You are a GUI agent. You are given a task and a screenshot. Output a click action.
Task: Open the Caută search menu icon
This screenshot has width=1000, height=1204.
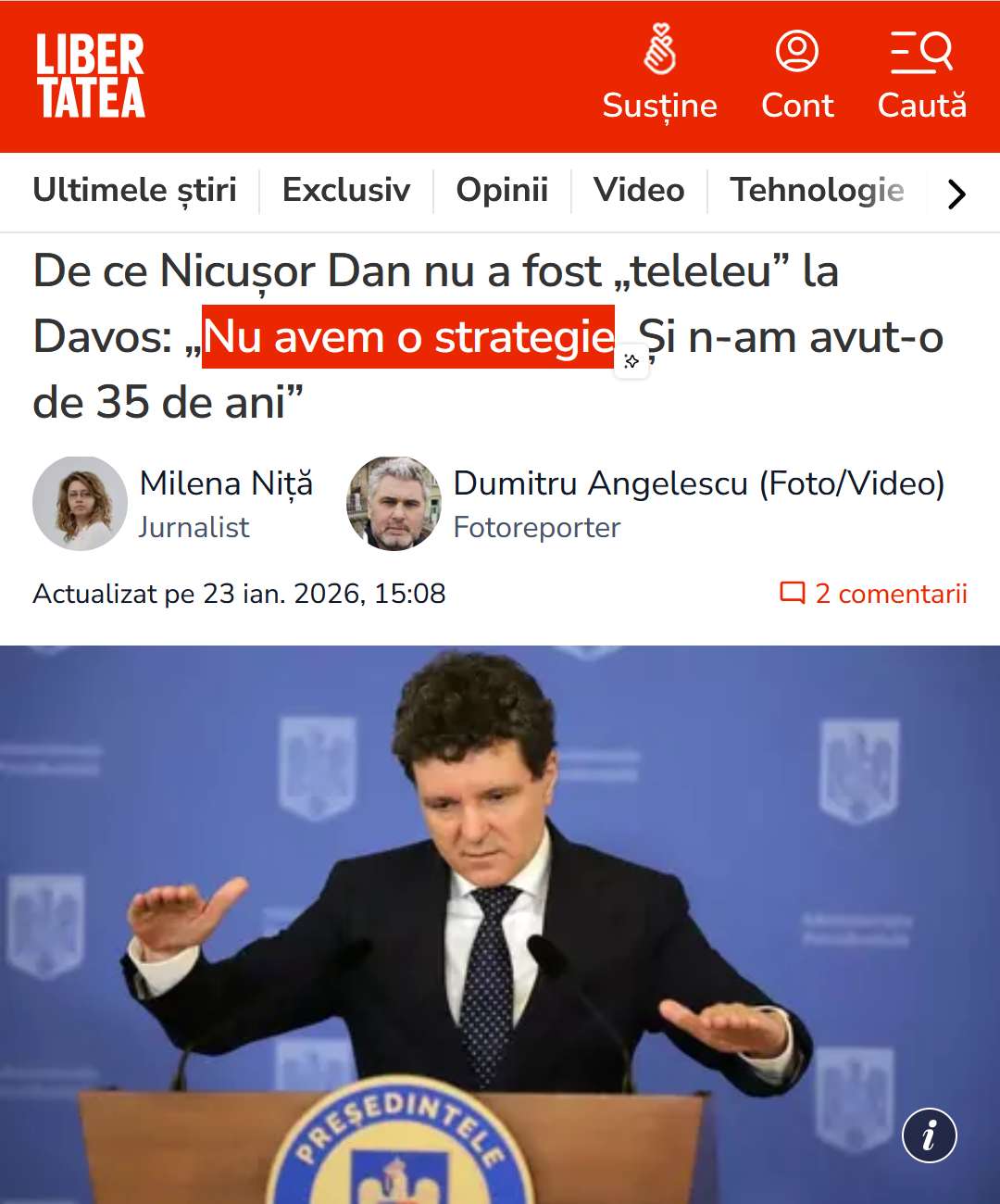[921, 52]
